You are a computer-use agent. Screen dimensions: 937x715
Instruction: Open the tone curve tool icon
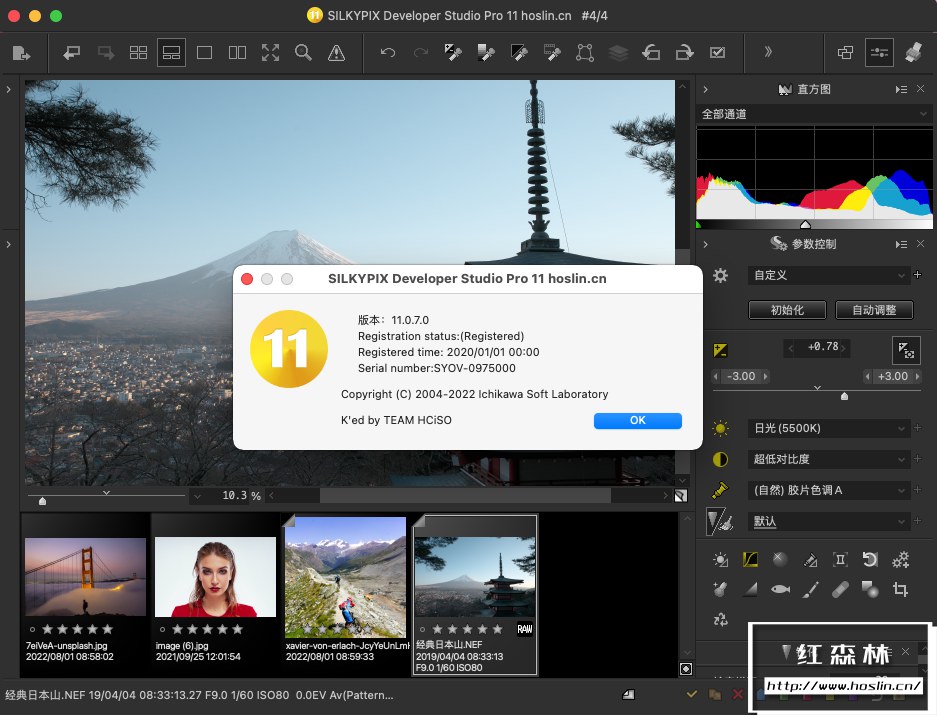(x=750, y=560)
